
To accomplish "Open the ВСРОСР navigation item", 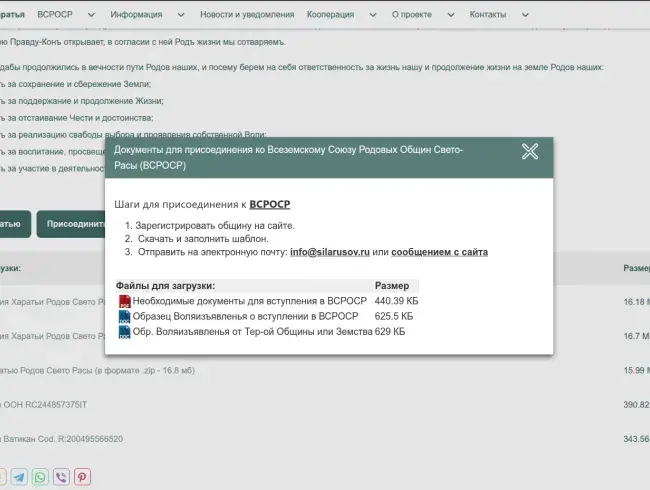I will click(x=55, y=15).
